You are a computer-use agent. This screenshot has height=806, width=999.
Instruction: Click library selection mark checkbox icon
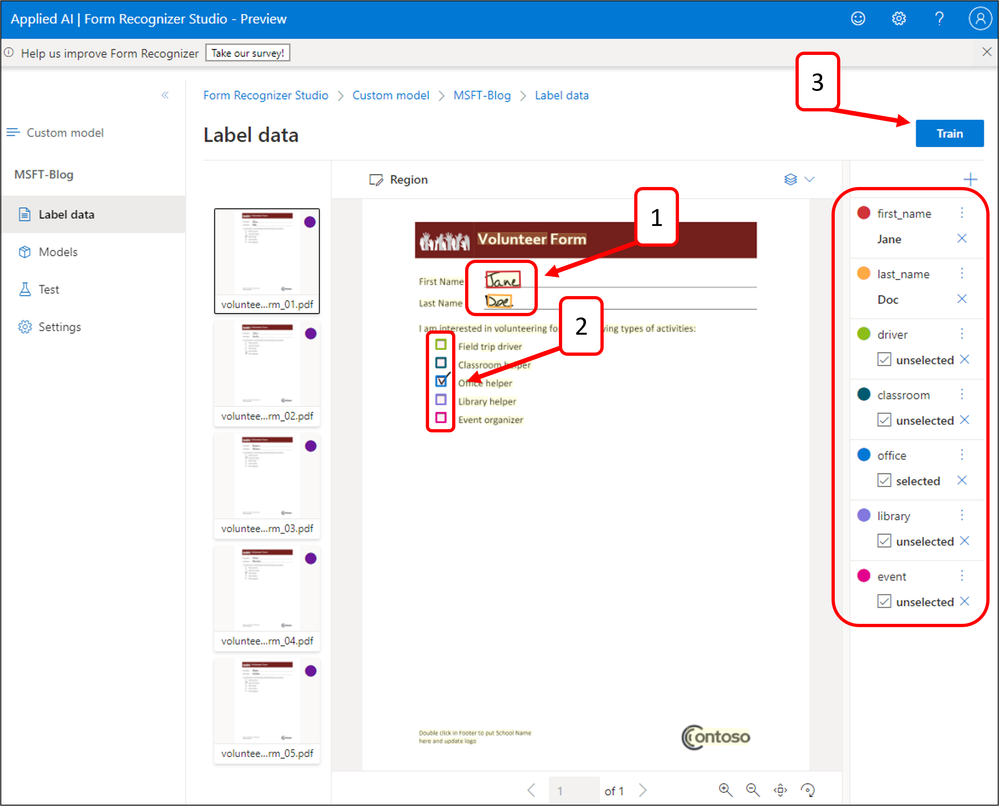pos(884,541)
